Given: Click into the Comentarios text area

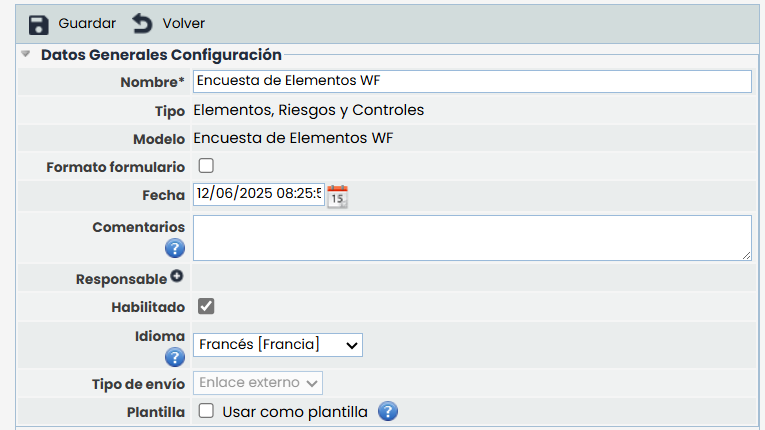Looking at the screenshot, I should pos(471,238).
